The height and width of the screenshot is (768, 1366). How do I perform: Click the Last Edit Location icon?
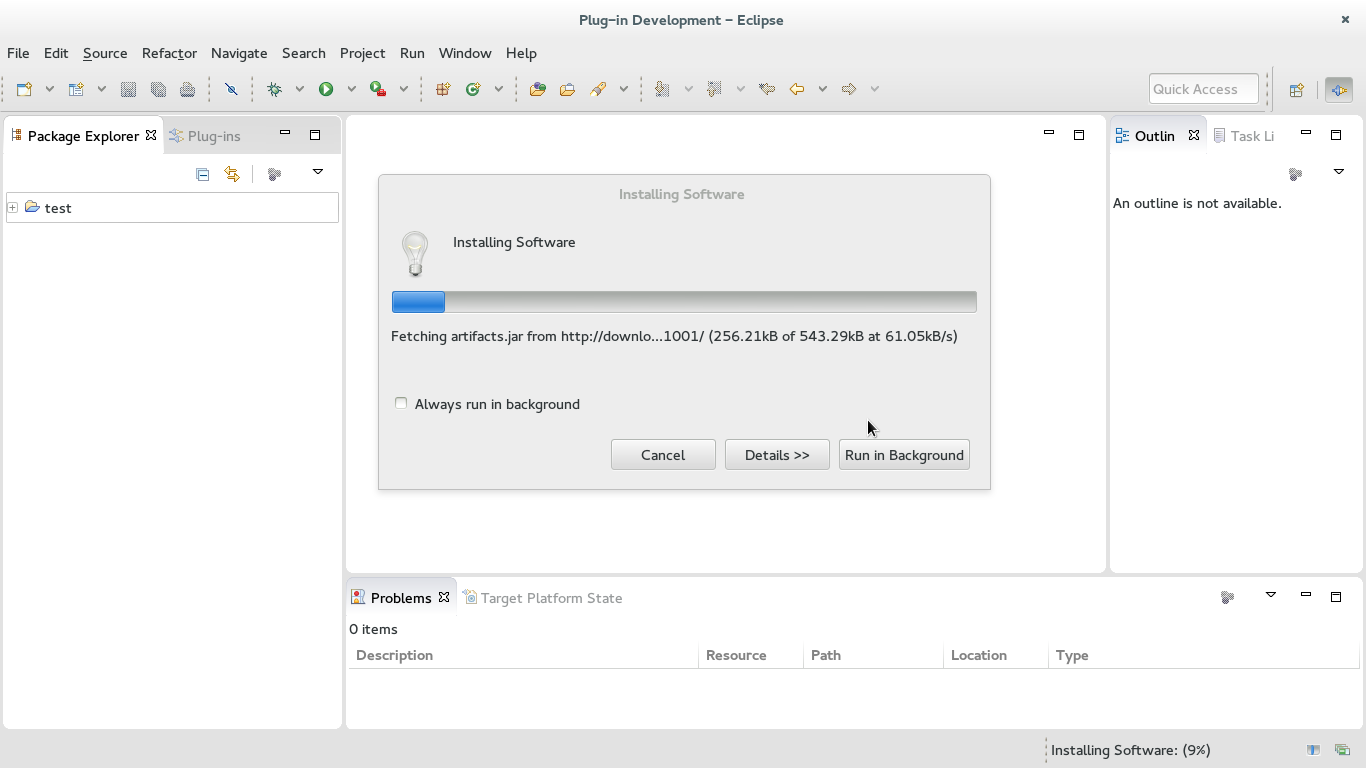point(767,89)
